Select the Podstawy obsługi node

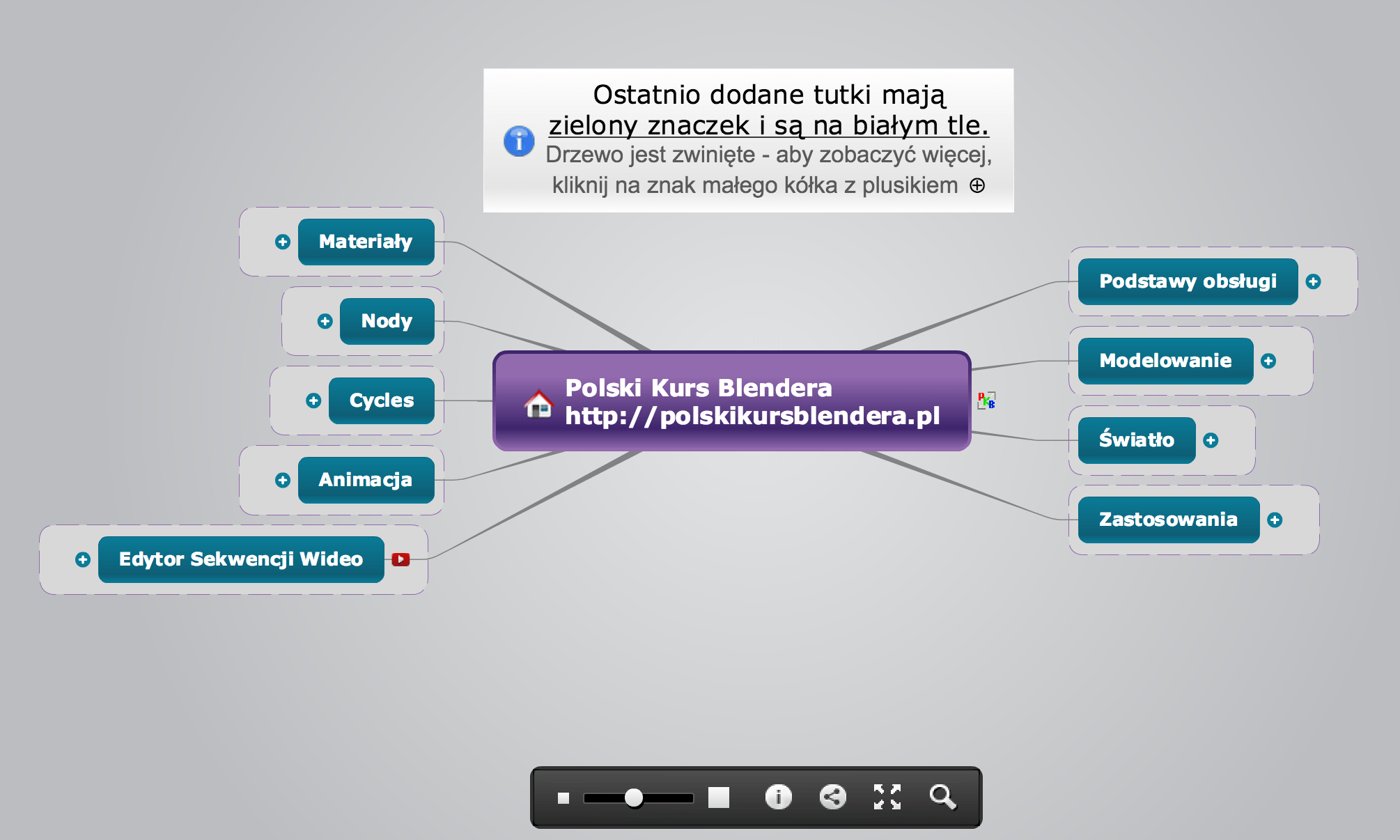(x=1188, y=281)
